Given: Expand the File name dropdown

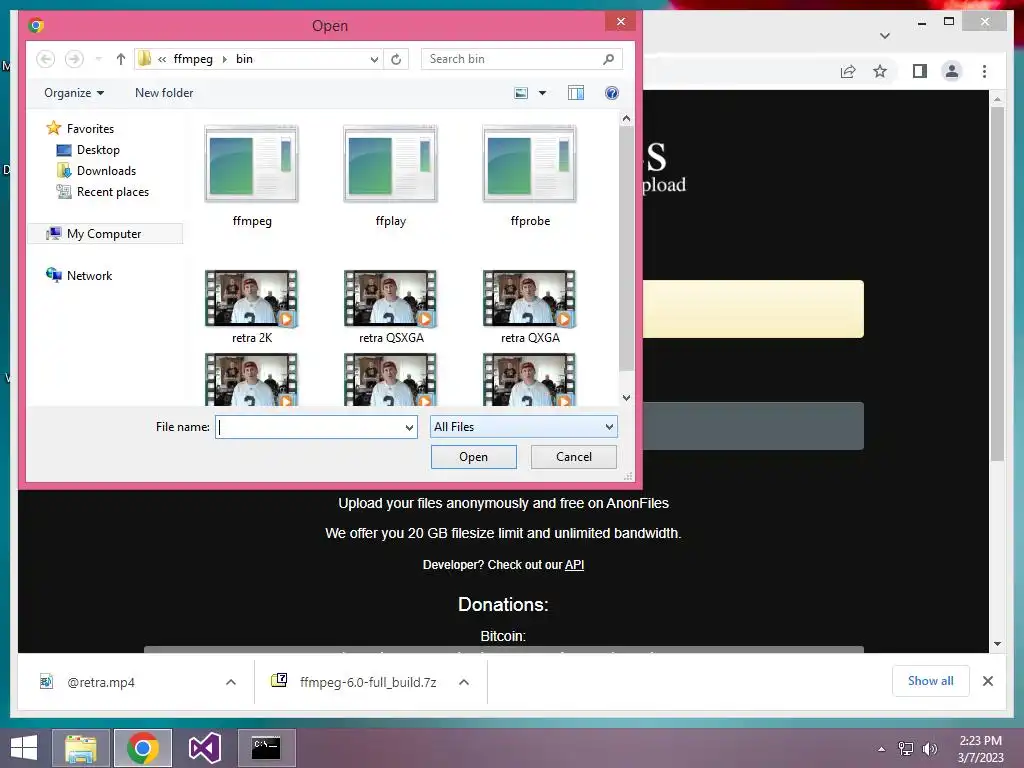Looking at the screenshot, I should (x=409, y=427).
